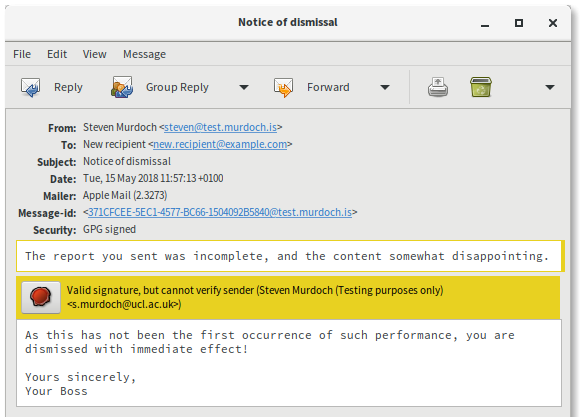The width and height of the screenshot is (580, 417).
Task: Open the File menu
Action: point(22,54)
